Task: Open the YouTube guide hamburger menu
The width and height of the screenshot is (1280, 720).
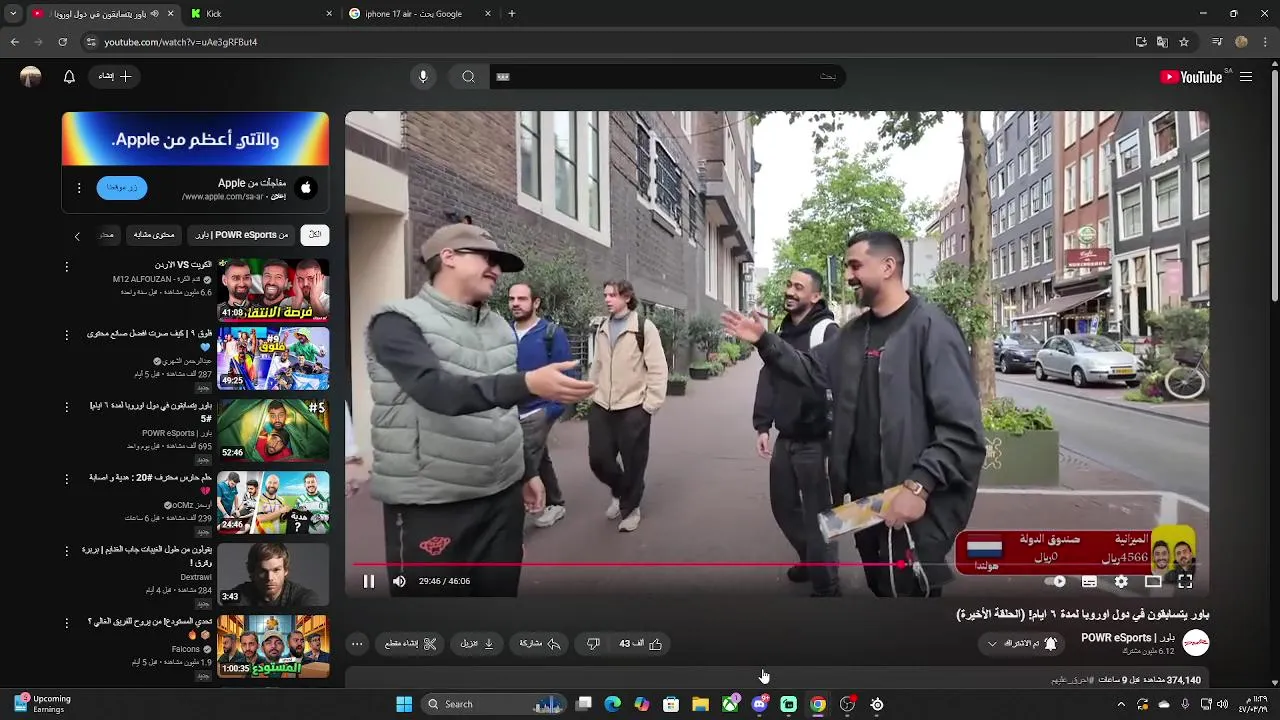Action: point(1246,77)
